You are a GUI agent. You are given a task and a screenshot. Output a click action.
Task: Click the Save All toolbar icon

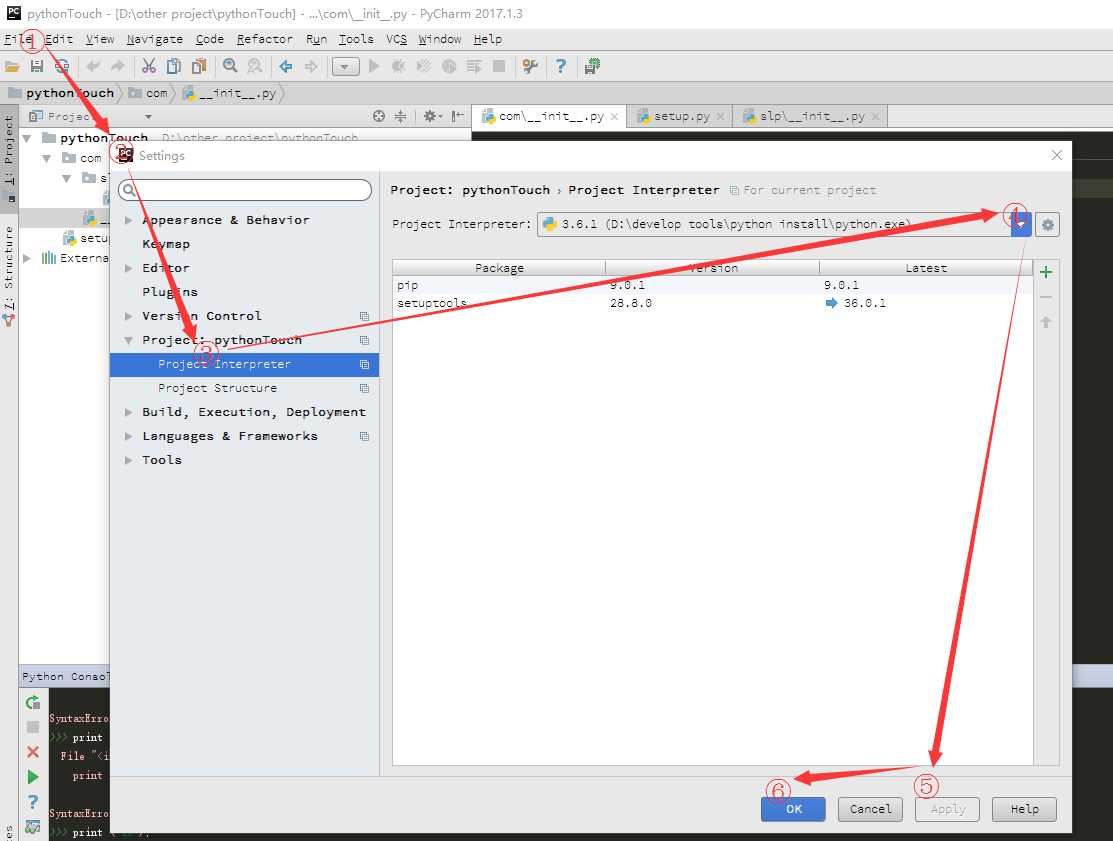pos(37,67)
